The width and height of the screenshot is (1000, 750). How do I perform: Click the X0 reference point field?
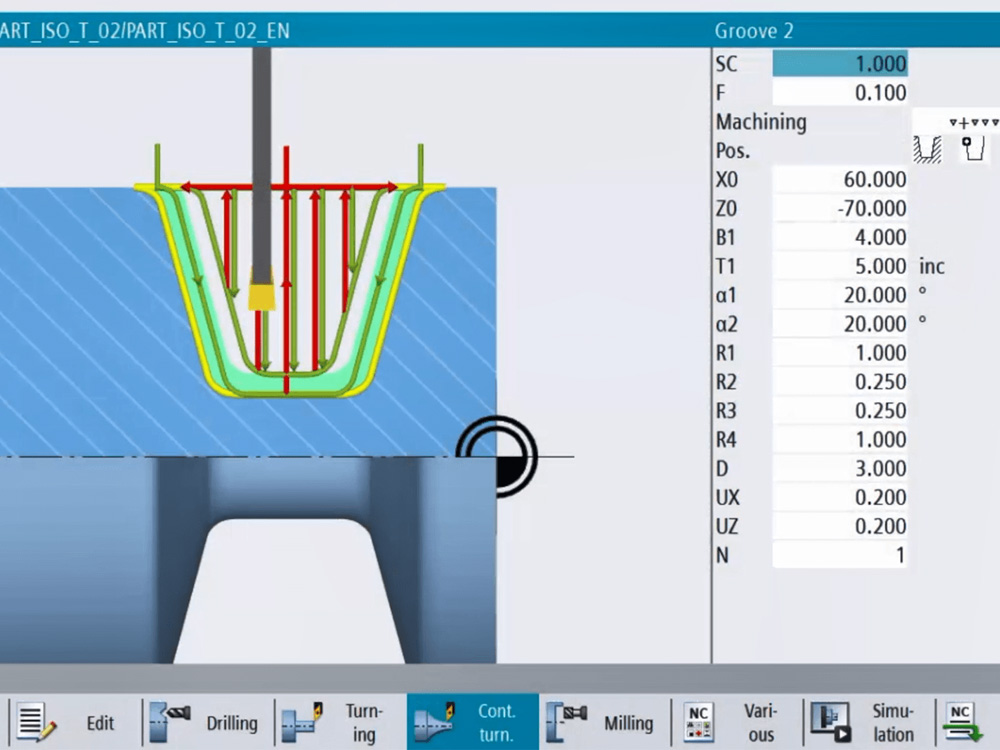click(840, 180)
